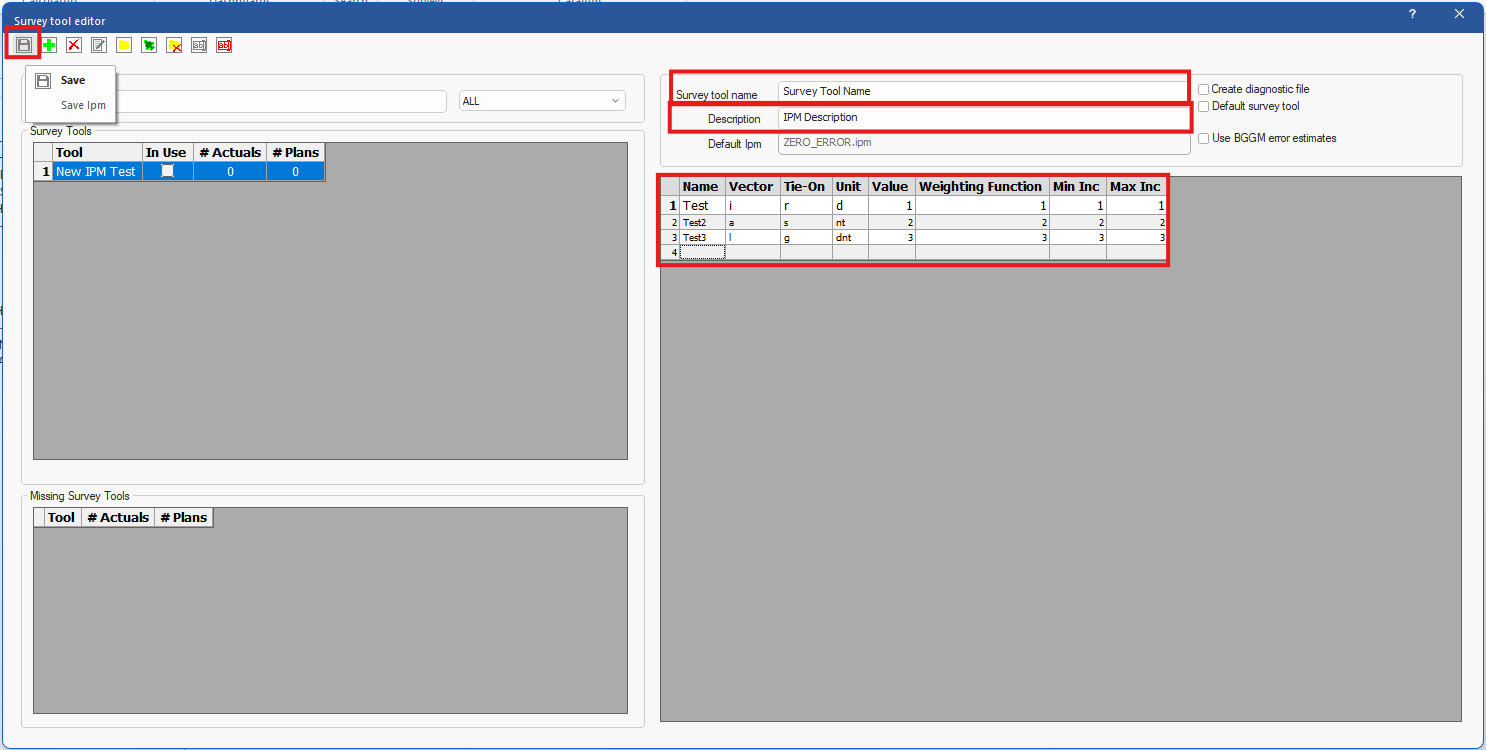
Task: Click the yellow folder with red X icon
Action: point(174,45)
